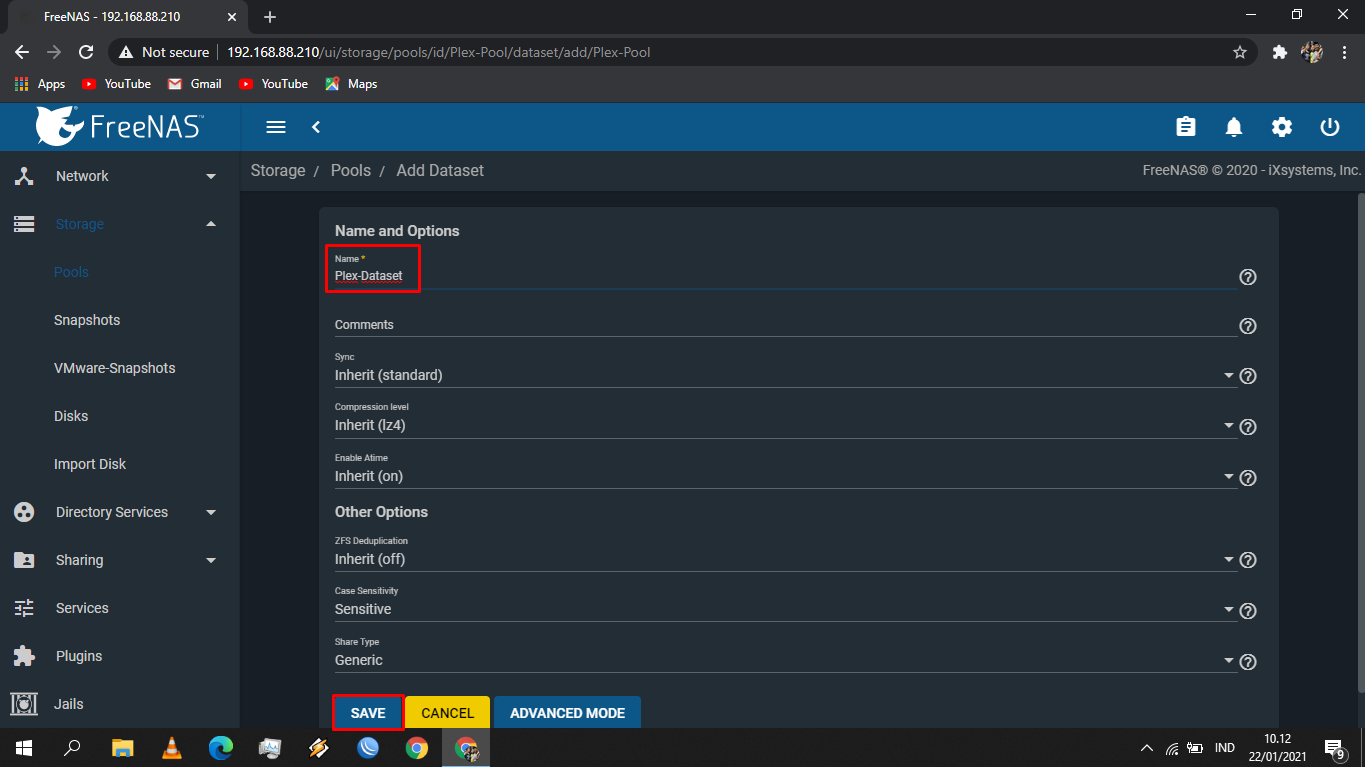
Task: Switch to ADVANCED MODE
Action: (567, 713)
